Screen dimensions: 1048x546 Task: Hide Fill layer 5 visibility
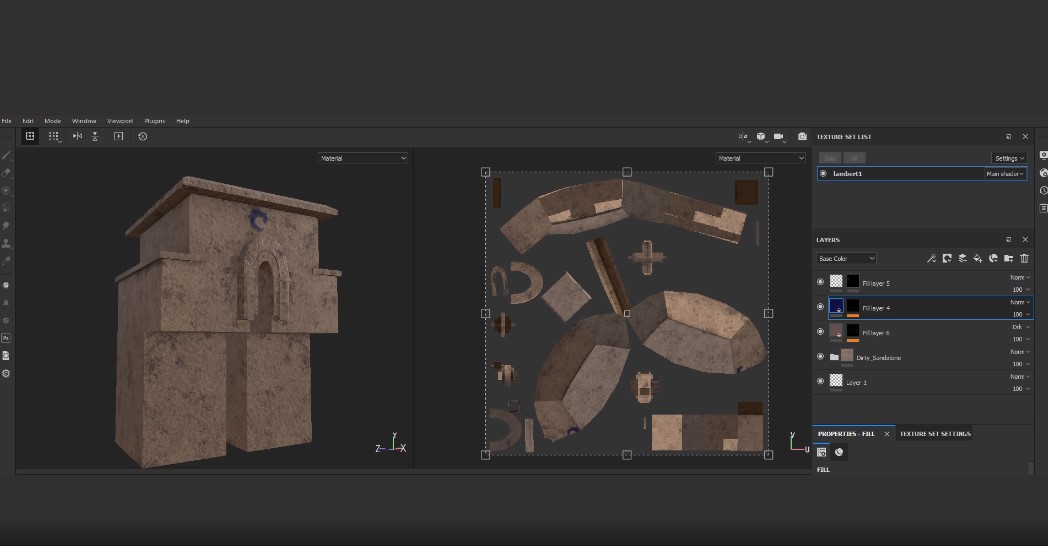click(821, 283)
